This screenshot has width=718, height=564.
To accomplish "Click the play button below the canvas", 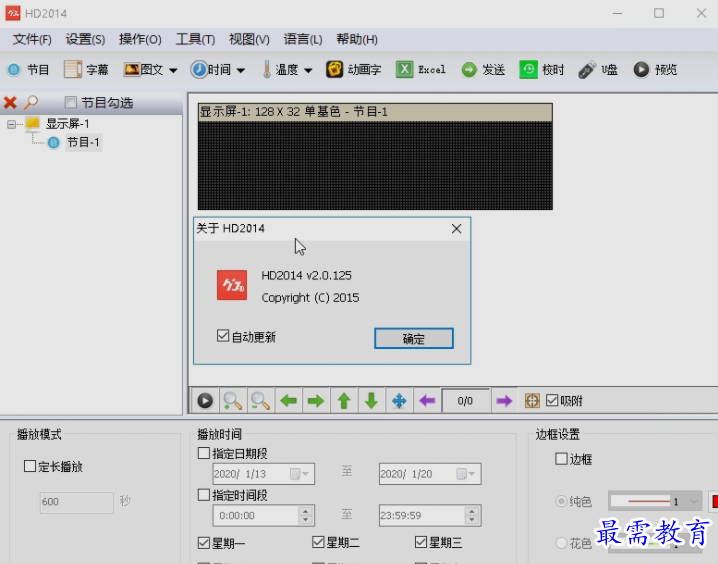I will click(205, 401).
